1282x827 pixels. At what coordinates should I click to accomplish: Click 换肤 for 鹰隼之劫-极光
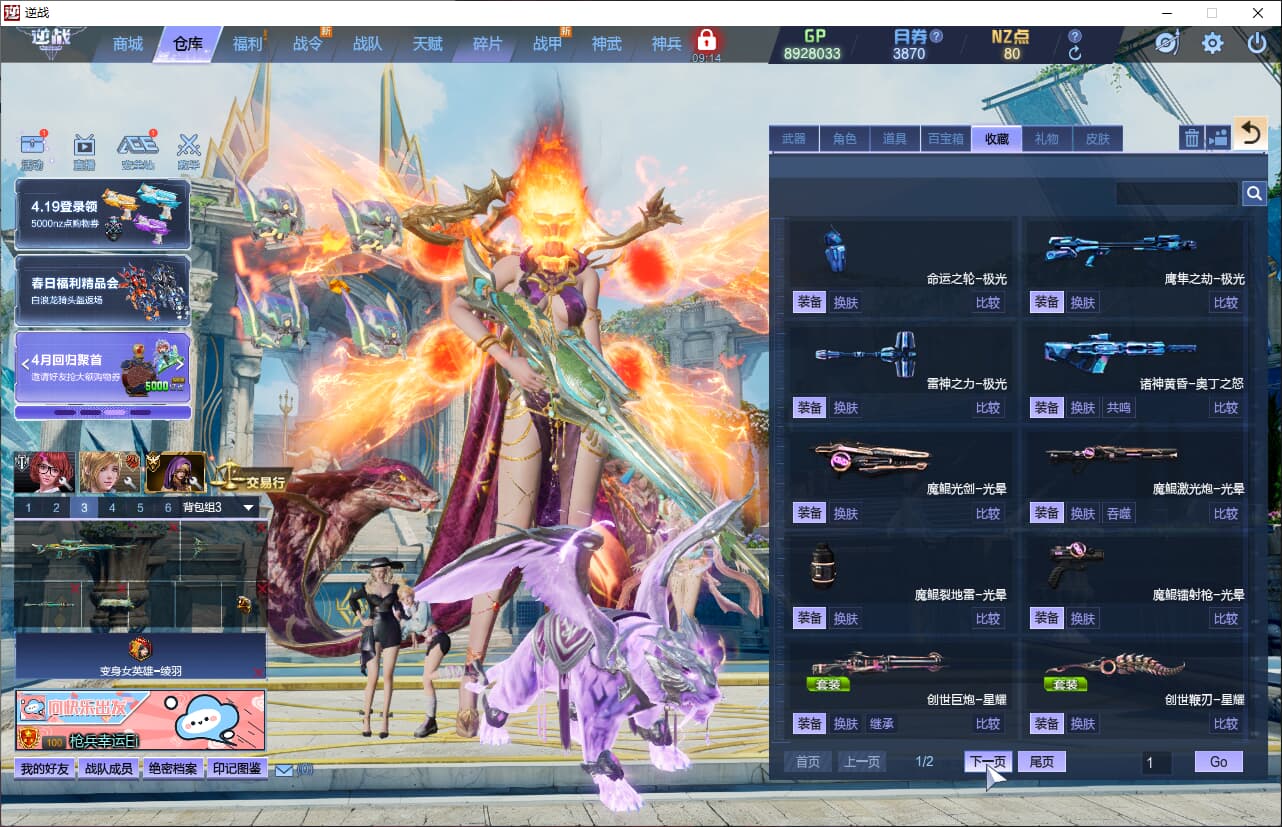click(1083, 302)
